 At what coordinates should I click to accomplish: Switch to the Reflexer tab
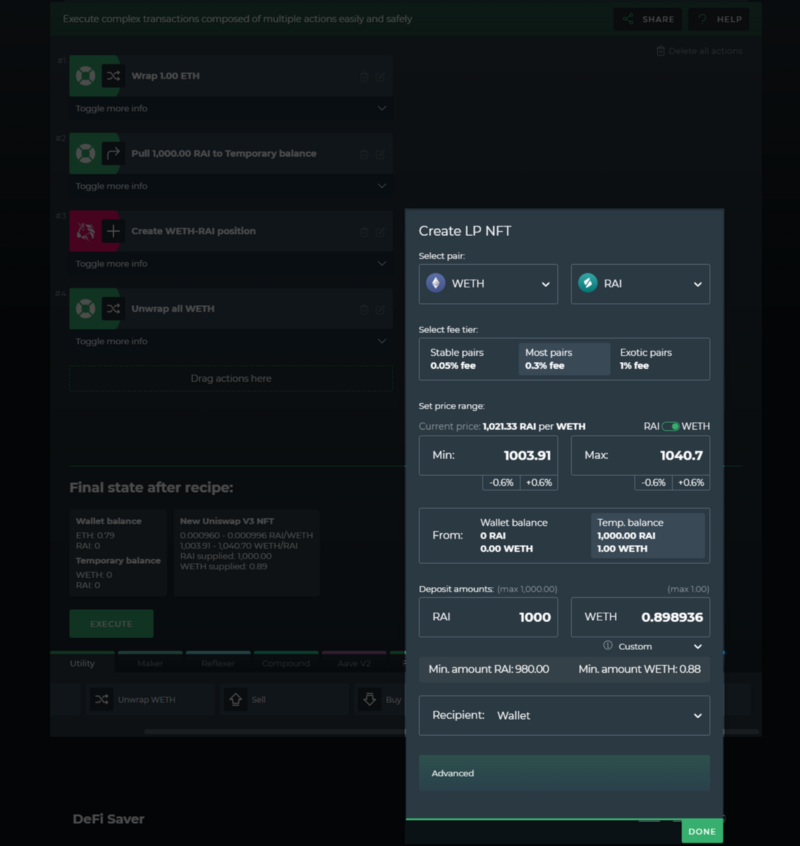pos(218,663)
